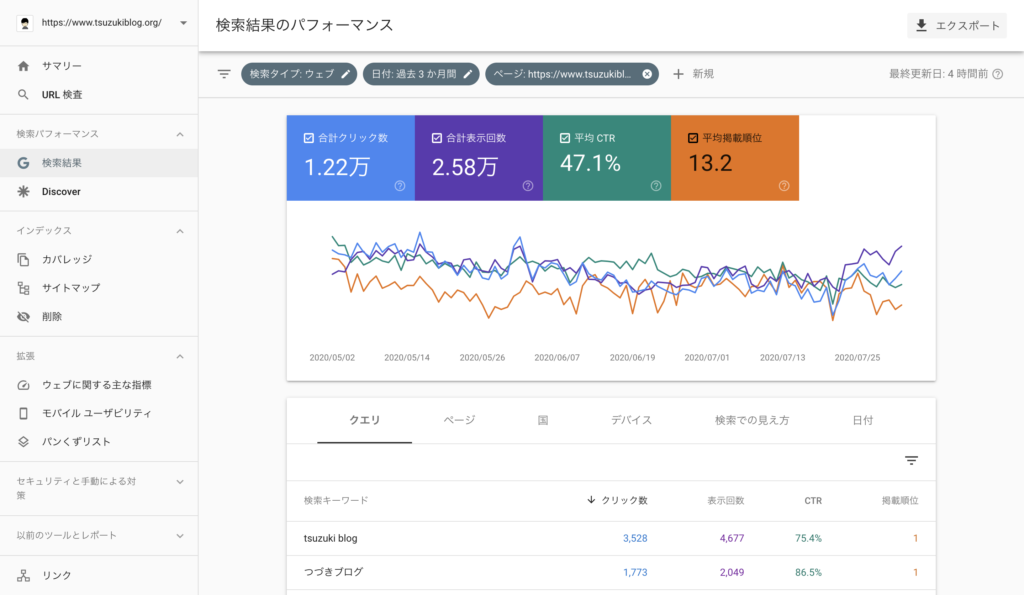Toggle the 平均掲載順位 checkbox
1024x595 pixels.
coord(693,138)
